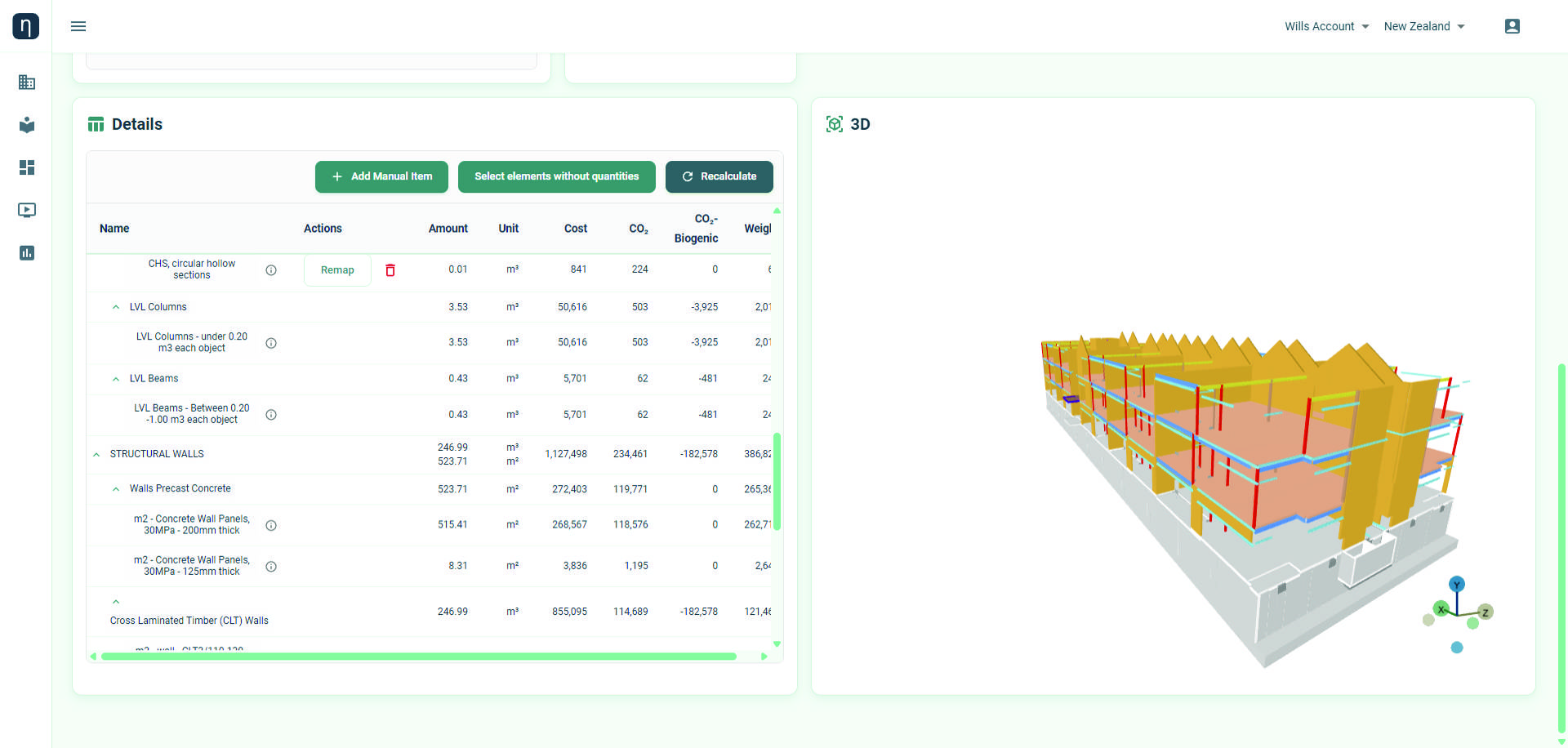This screenshot has height=748, width=1568.
Task: Collapse the Cross Laminated Timber (CLT) Walls group
Action: click(116, 602)
